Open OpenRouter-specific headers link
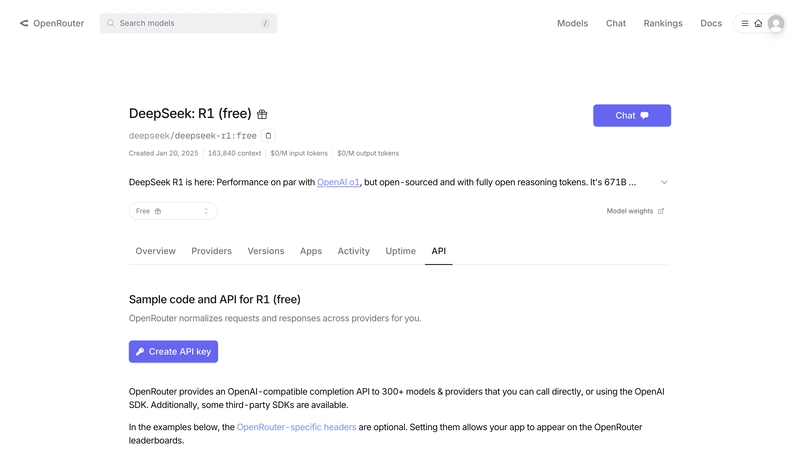 pos(296,427)
